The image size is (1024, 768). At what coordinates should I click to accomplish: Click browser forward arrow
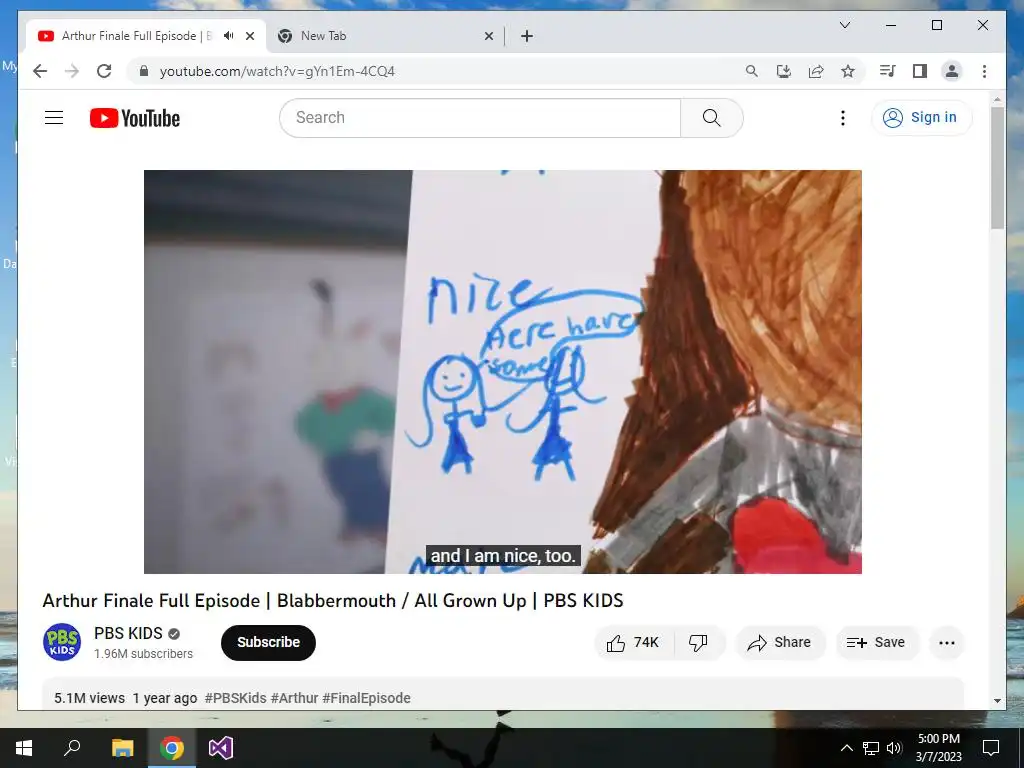[72, 71]
